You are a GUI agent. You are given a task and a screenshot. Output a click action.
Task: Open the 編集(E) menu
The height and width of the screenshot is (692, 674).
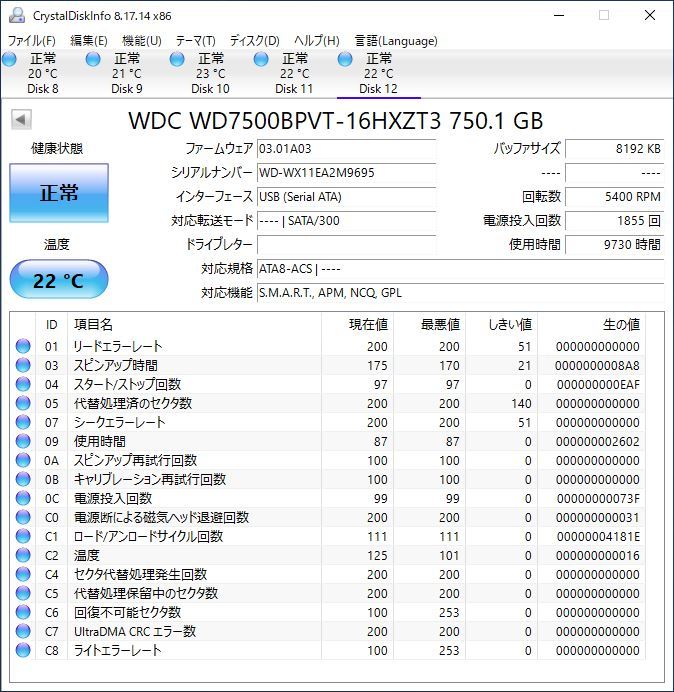(89, 41)
